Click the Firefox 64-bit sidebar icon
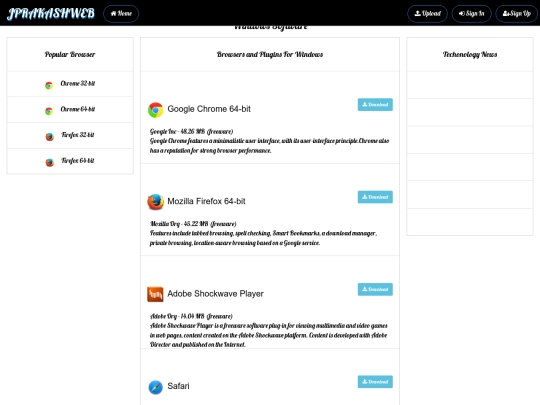This screenshot has height=405, width=540. [x=50, y=162]
